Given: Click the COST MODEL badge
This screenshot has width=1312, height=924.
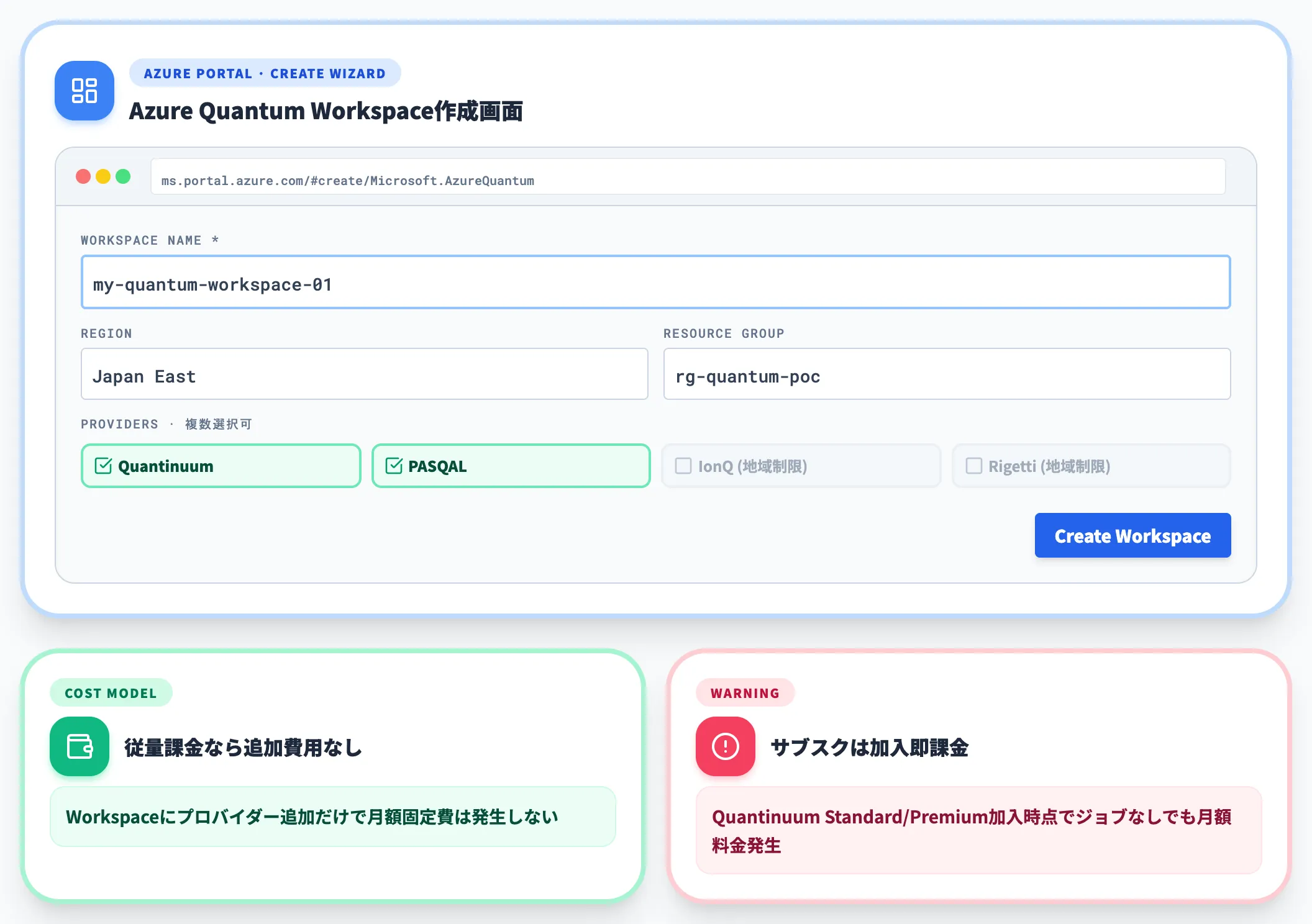Looking at the screenshot, I should [x=111, y=693].
